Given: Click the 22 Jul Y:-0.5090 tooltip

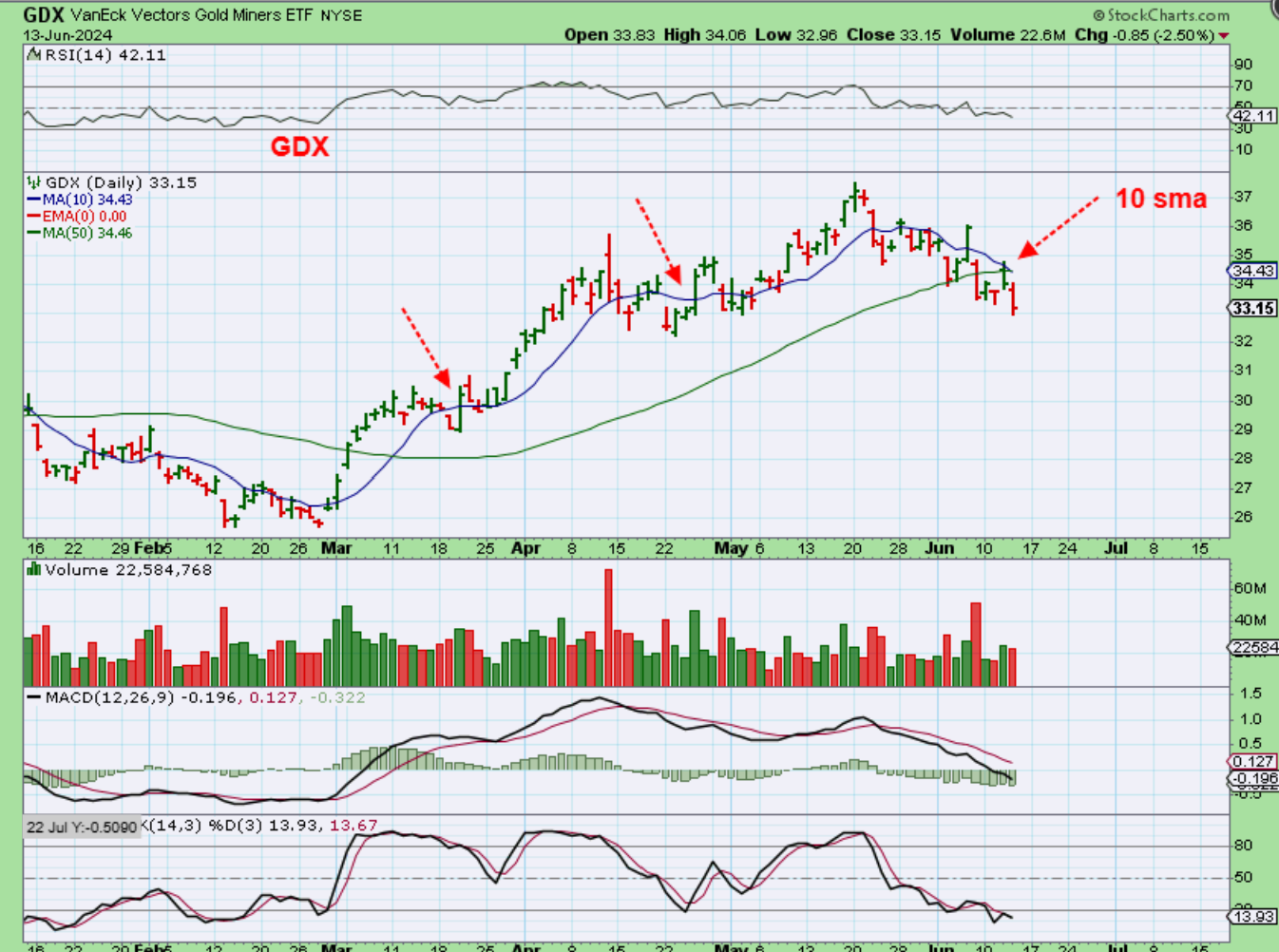Looking at the screenshot, I should 82,827.
